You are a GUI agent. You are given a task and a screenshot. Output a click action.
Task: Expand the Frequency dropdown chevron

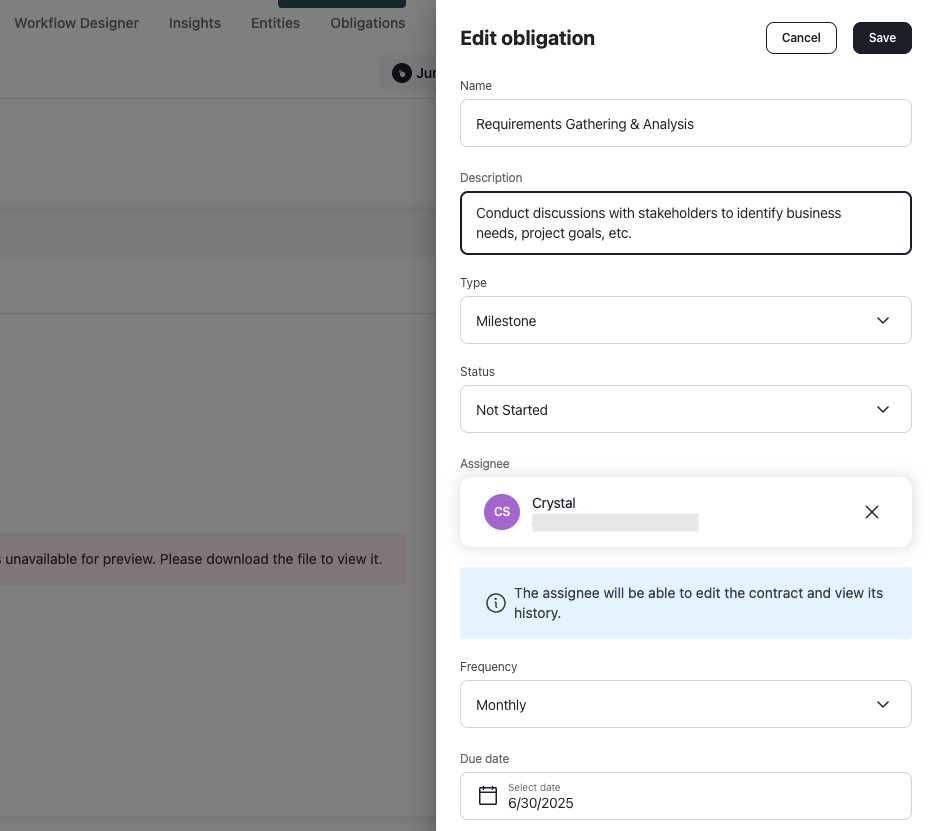[x=883, y=704]
